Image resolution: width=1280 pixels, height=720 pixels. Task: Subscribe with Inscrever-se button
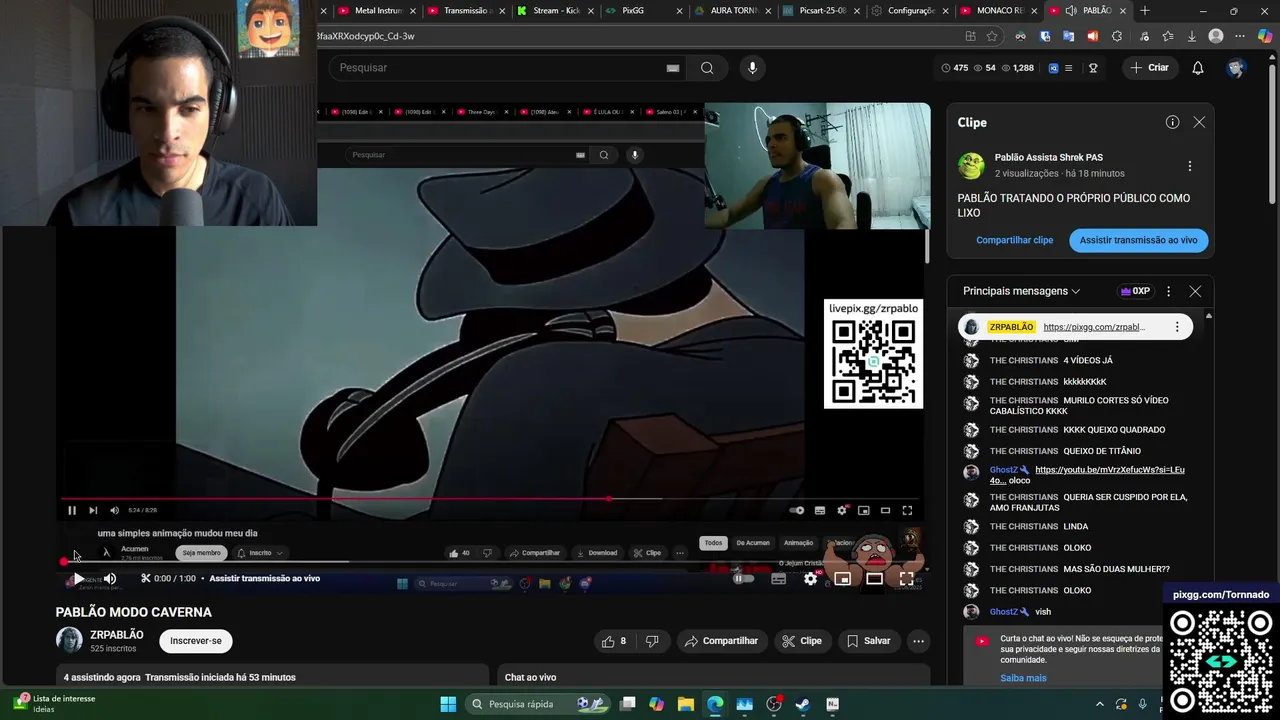[x=196, y=641]
